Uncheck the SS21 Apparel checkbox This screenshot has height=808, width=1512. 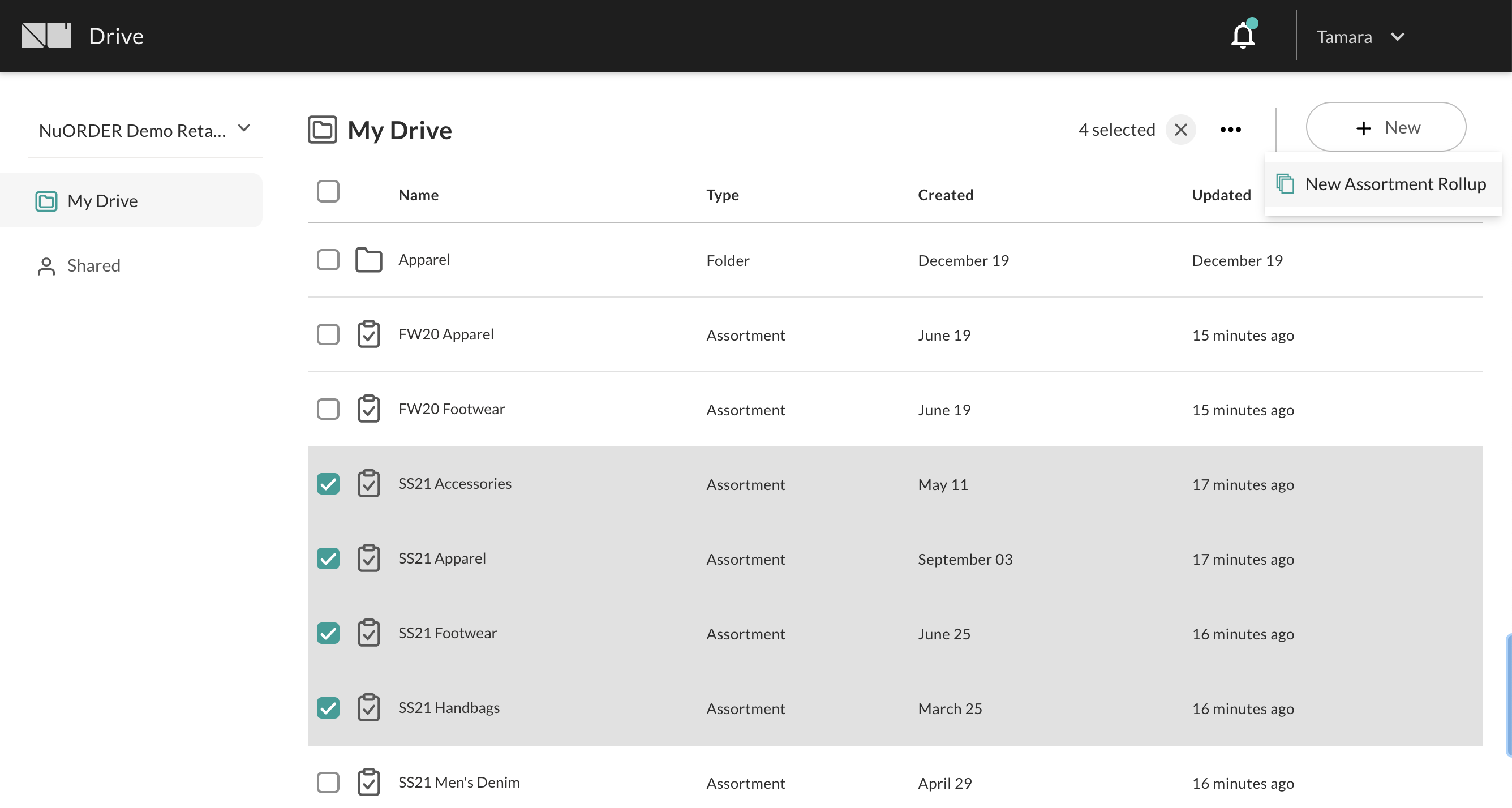328,558
